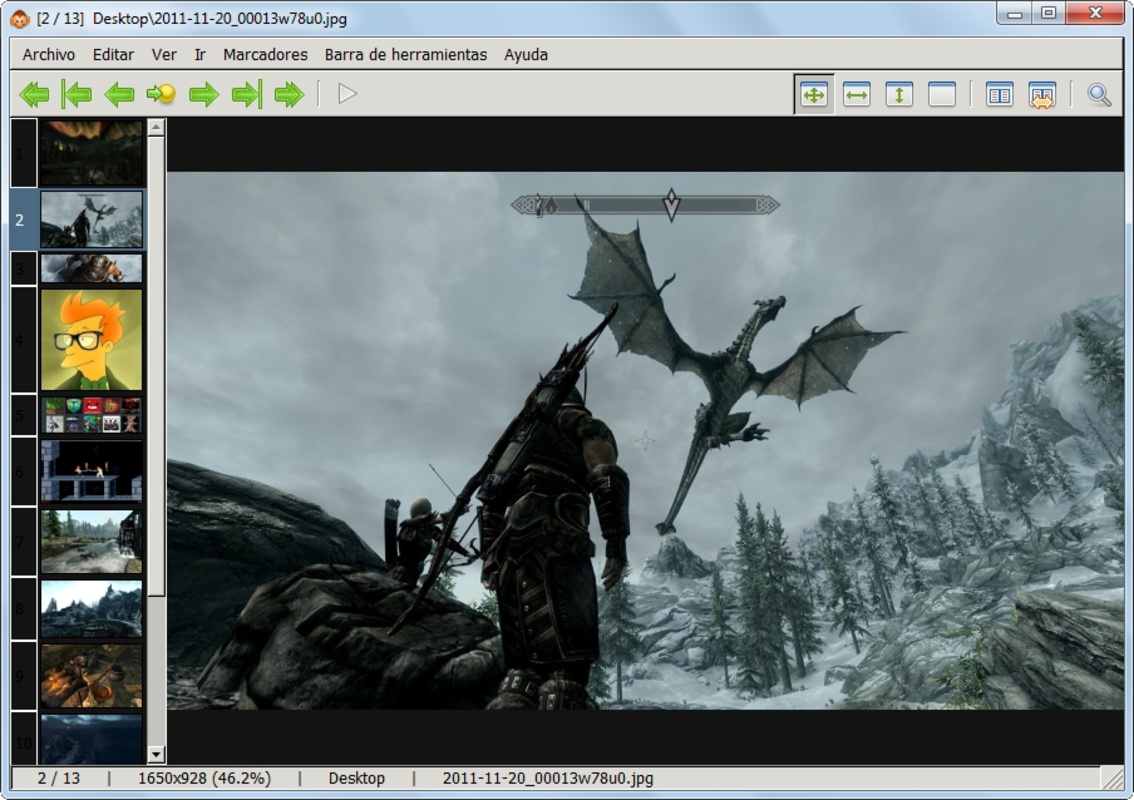Open the Ir menu
Image resolution: width=1134 pixels, height=800 pixels.
[x=199, y=55]
